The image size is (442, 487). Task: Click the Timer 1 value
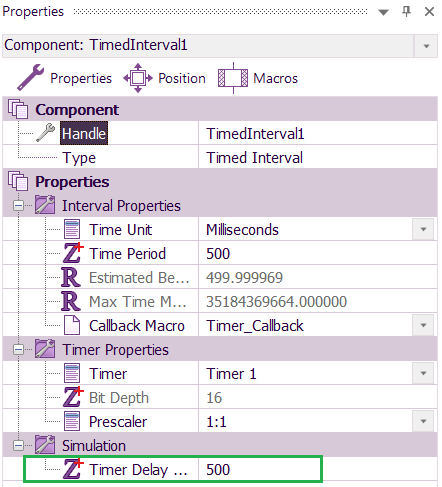231,373
